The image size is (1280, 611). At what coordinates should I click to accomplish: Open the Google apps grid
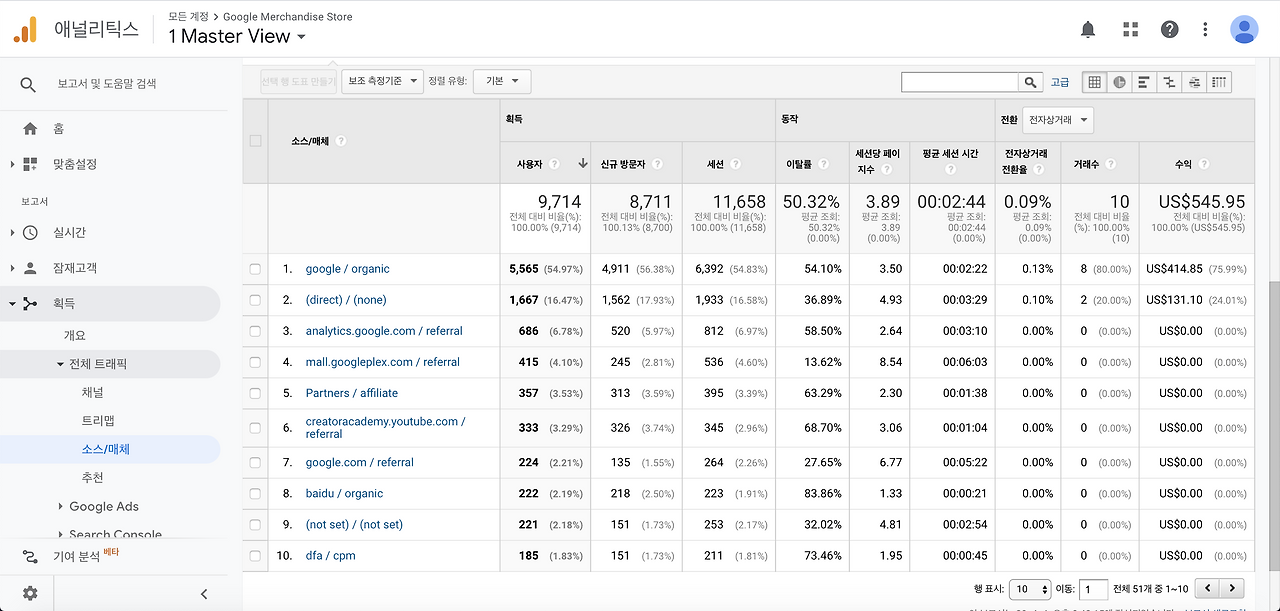coord(1130,30)
